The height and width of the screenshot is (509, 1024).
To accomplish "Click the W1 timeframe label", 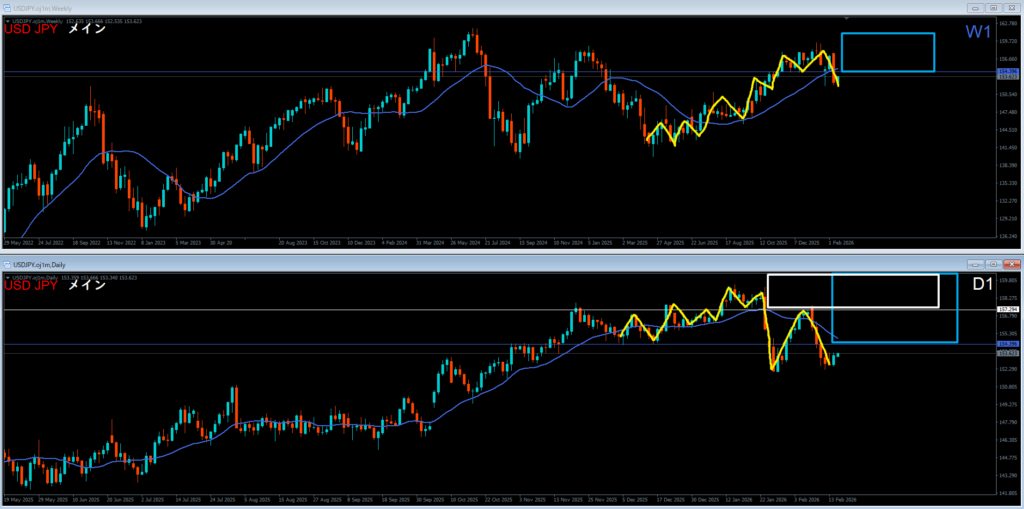I will 977,32.
